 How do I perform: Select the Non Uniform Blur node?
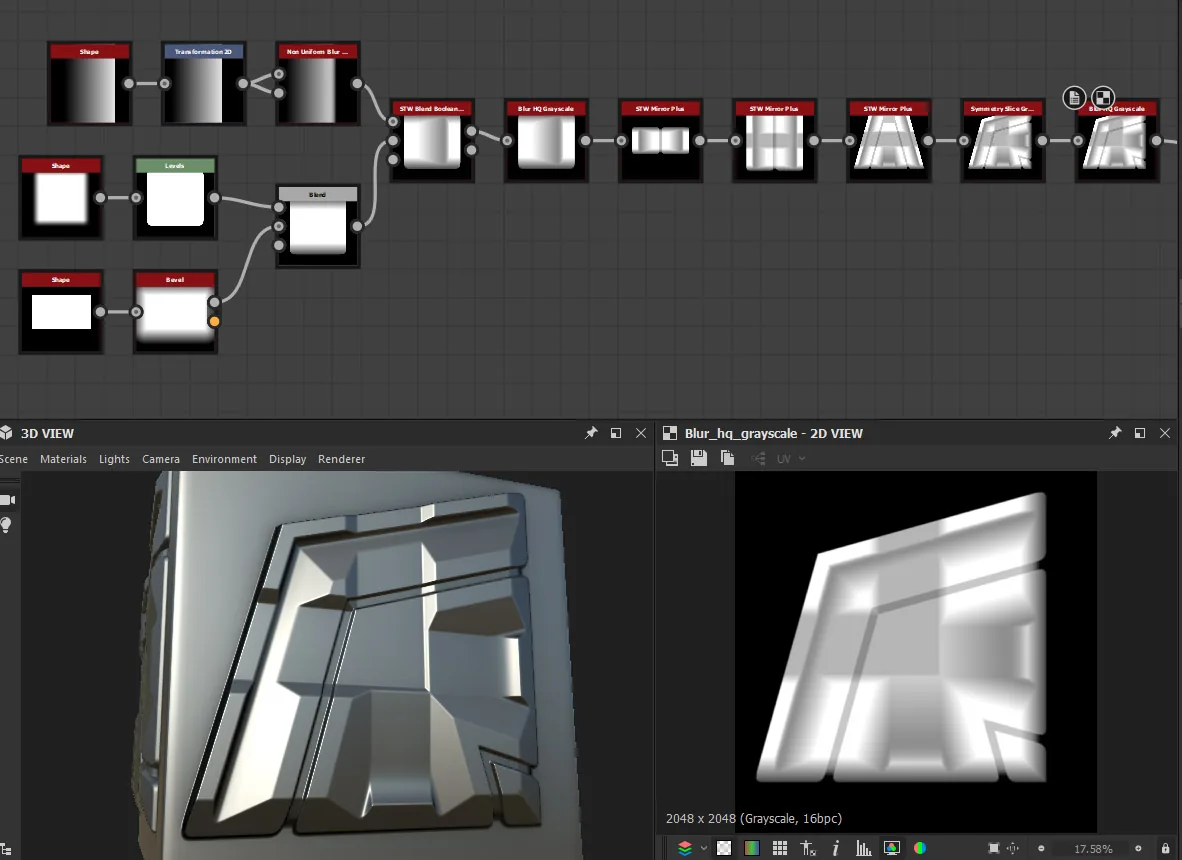tap(317, 84)
